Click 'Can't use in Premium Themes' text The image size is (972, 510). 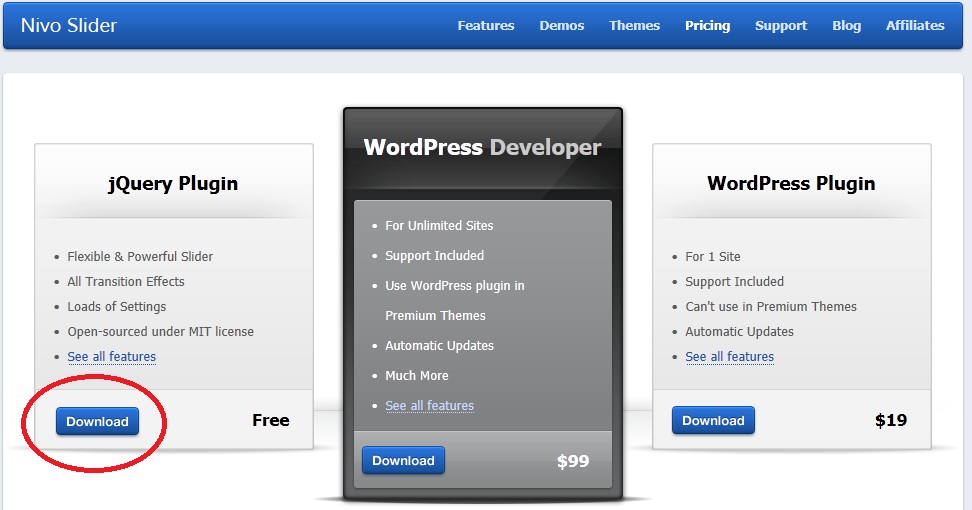[771, 307]
